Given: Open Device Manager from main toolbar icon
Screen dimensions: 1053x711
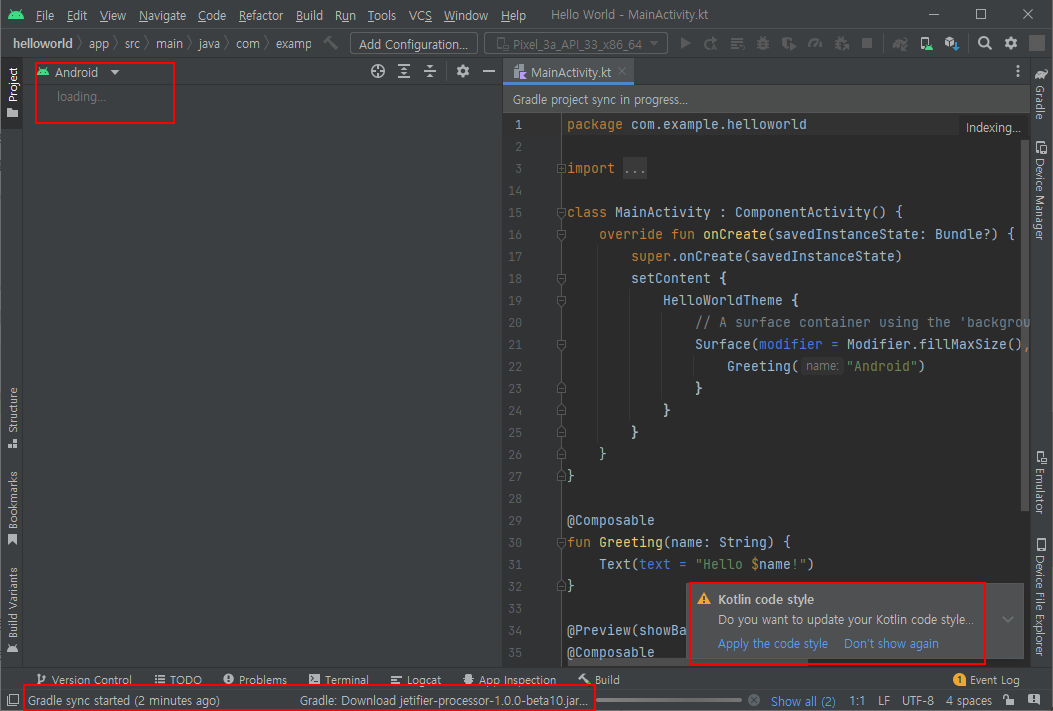Looking at the screenshot, I should coord(926,44).
